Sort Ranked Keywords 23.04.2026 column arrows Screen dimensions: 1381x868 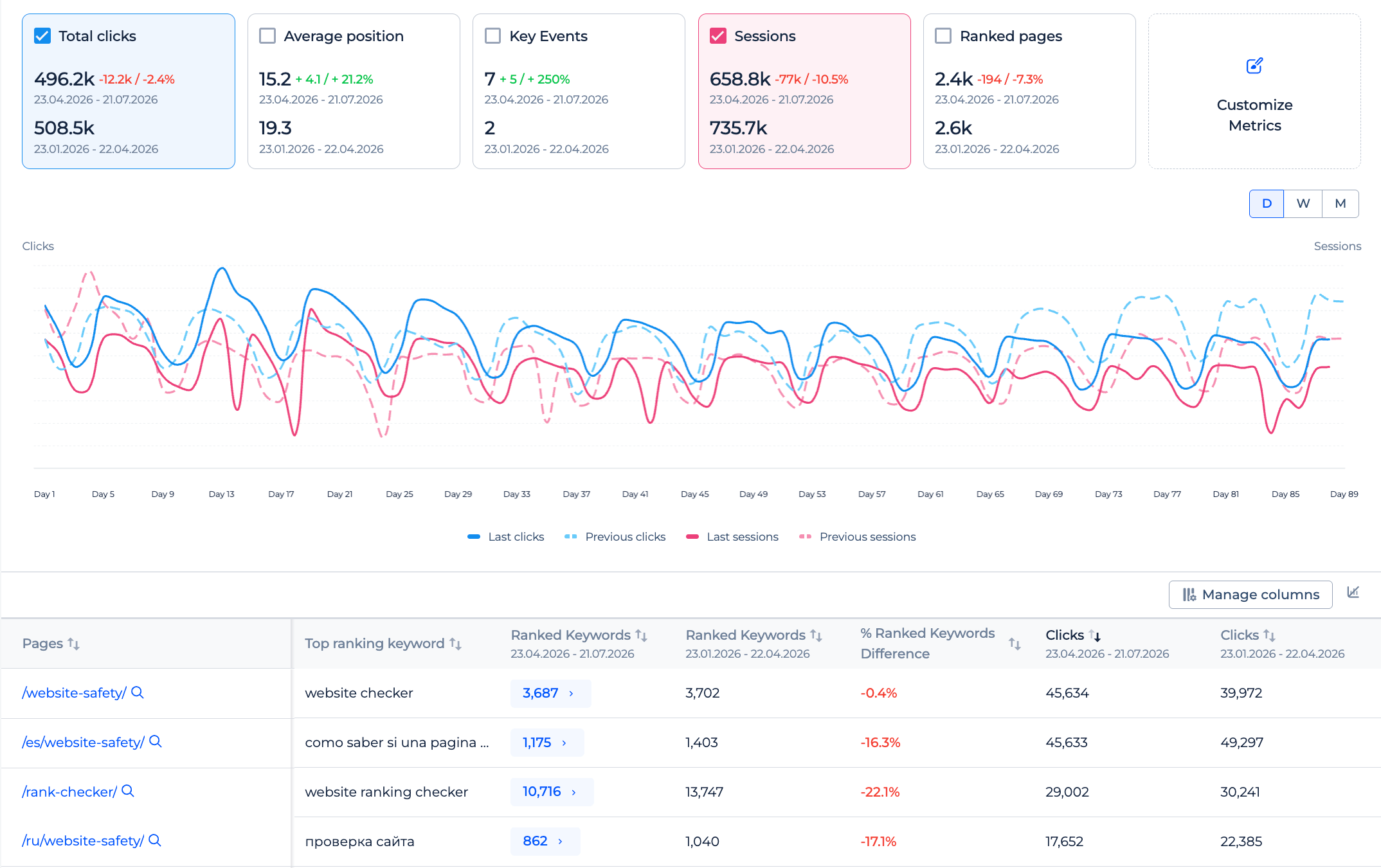[642, 635]
